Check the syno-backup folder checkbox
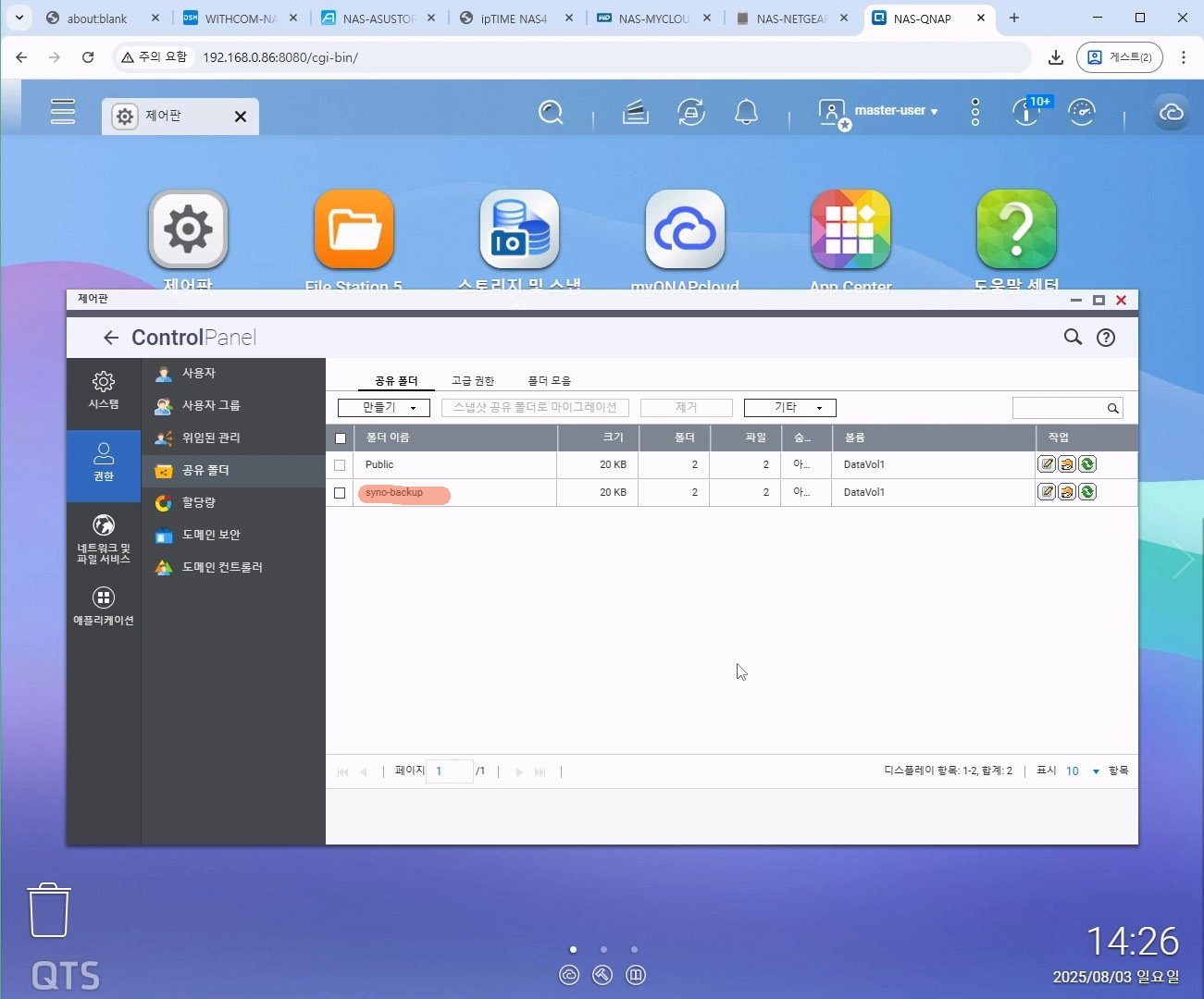This screenshot has height=999, width=1204. pos(340,493)
